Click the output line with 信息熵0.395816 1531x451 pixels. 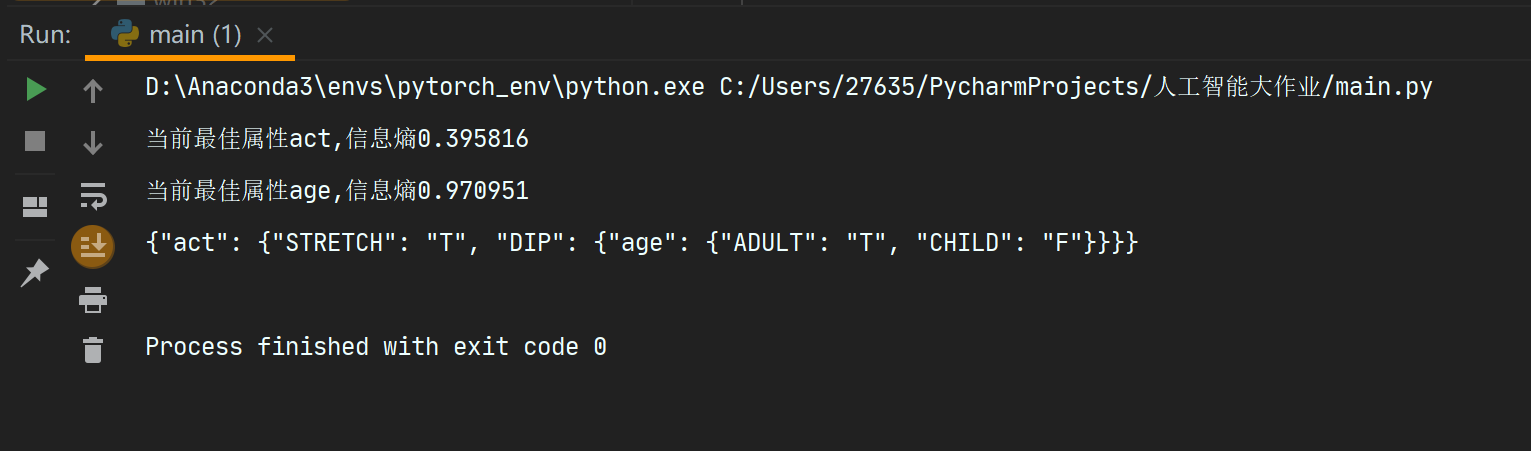click(337, 139)
